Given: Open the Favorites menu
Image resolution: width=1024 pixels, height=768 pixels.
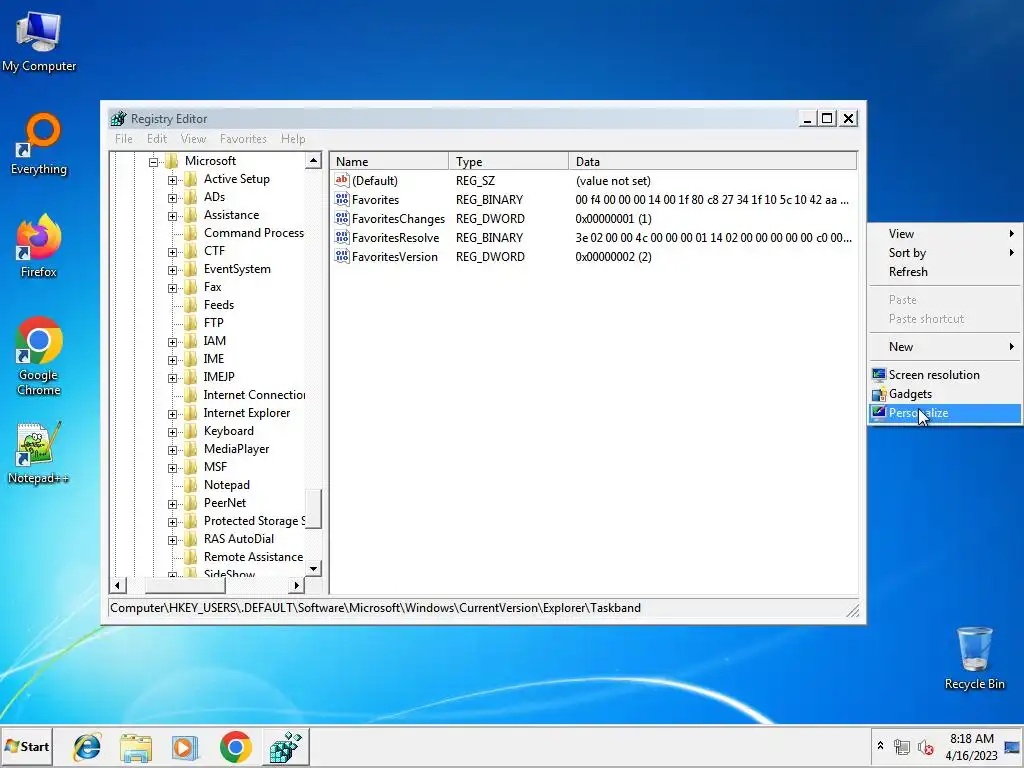Looking at the screenshot, I should pos(243,138).
